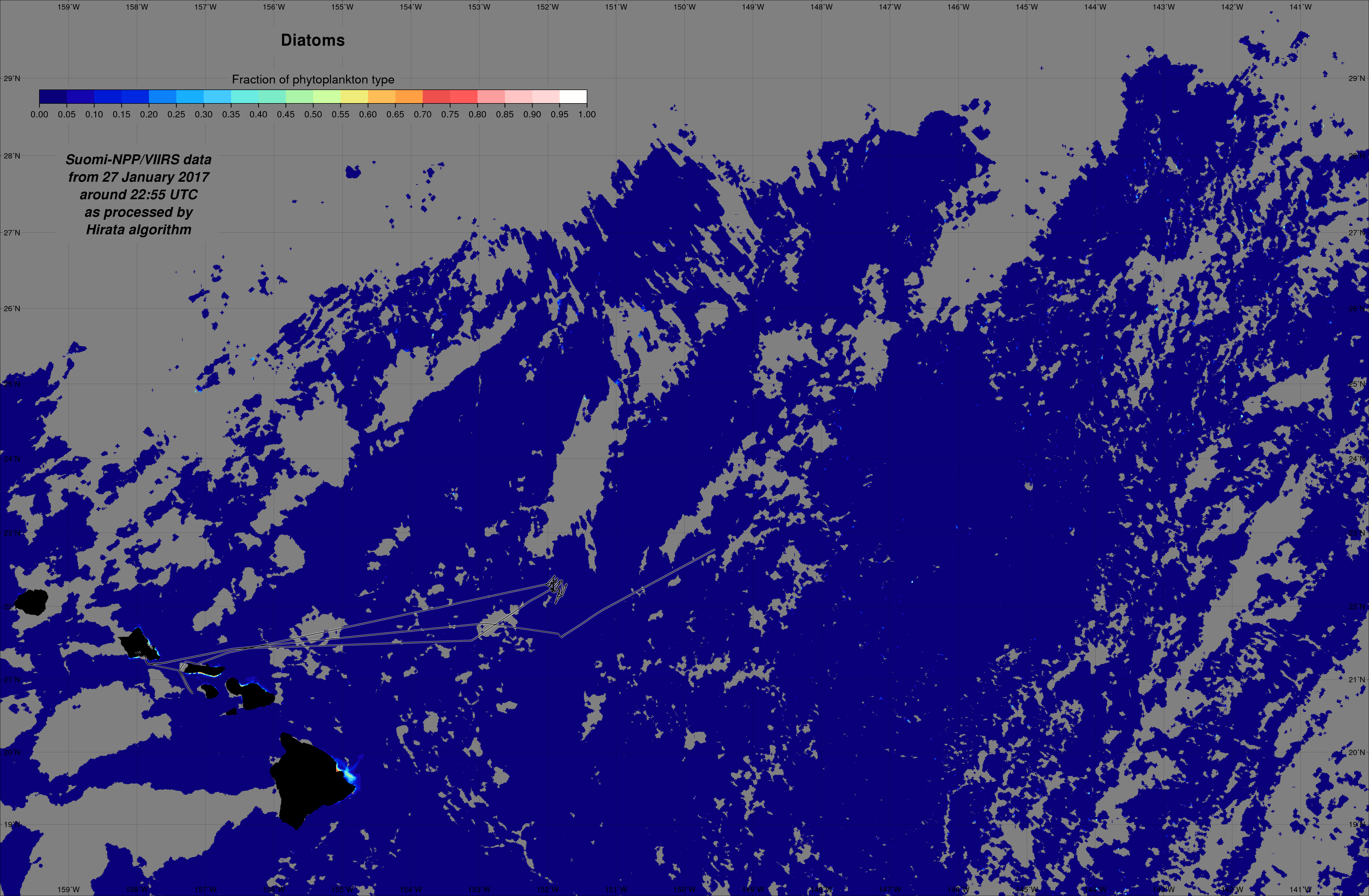1369x896 pixels.
Task: Click the '0.25' colorbar tick label
Action: coord(176,114)
